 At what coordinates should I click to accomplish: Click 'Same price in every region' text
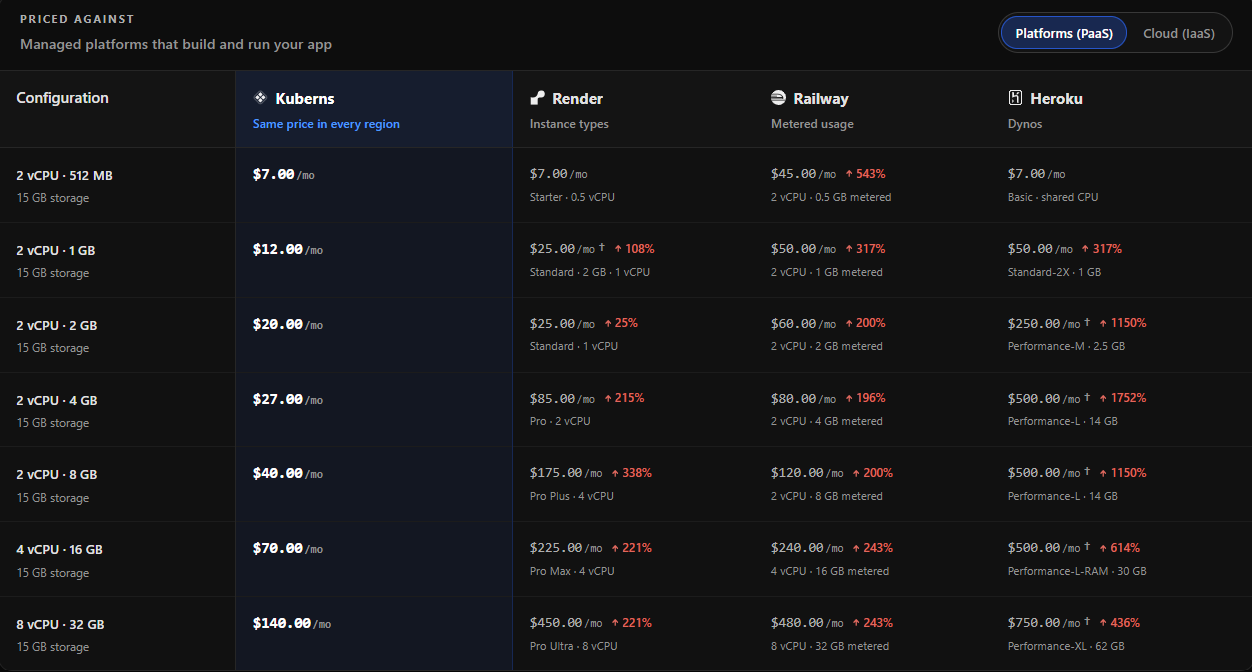coord(326,124)
